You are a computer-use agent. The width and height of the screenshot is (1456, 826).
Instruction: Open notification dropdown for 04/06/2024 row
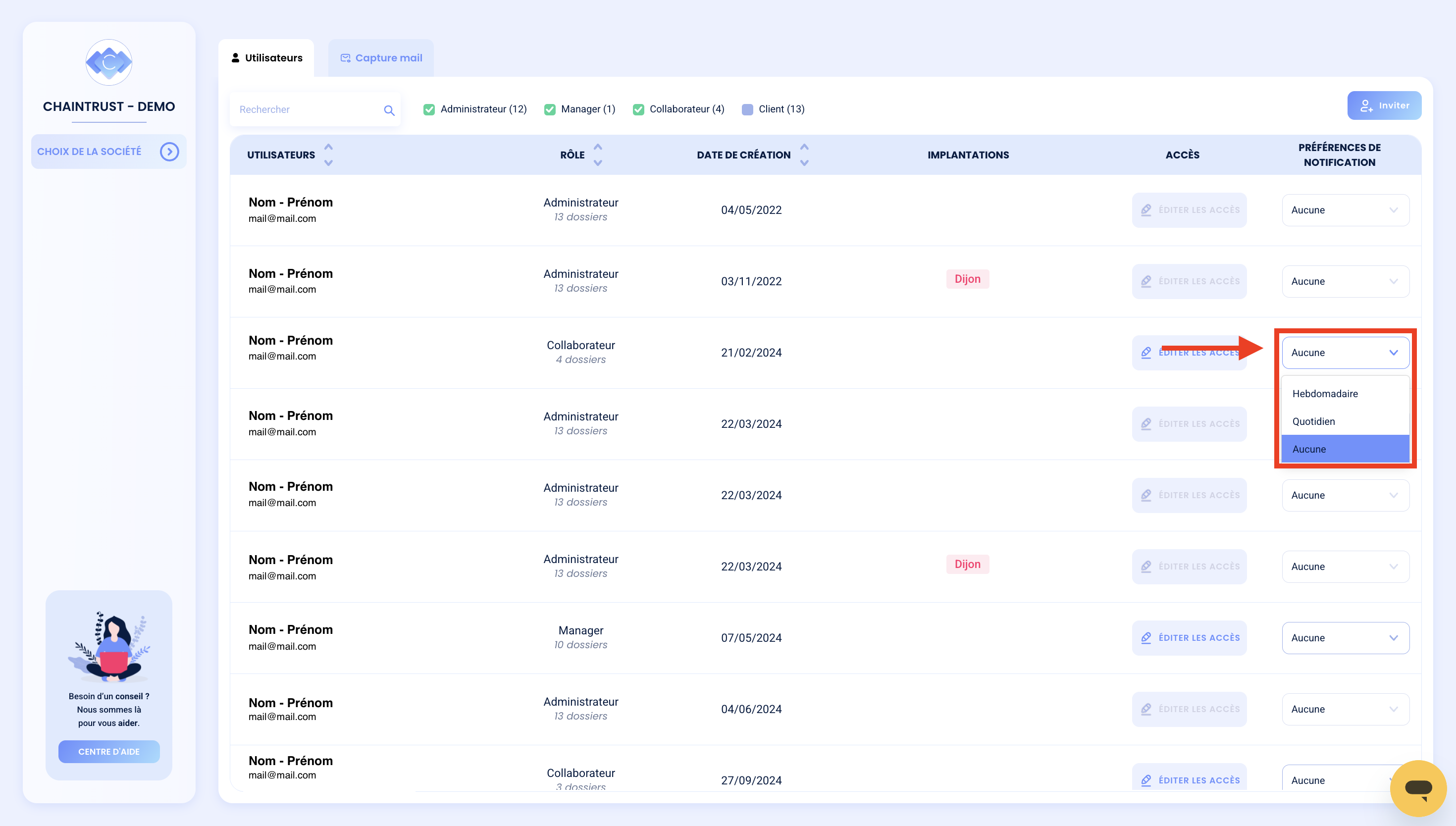tap(1346, 709)
